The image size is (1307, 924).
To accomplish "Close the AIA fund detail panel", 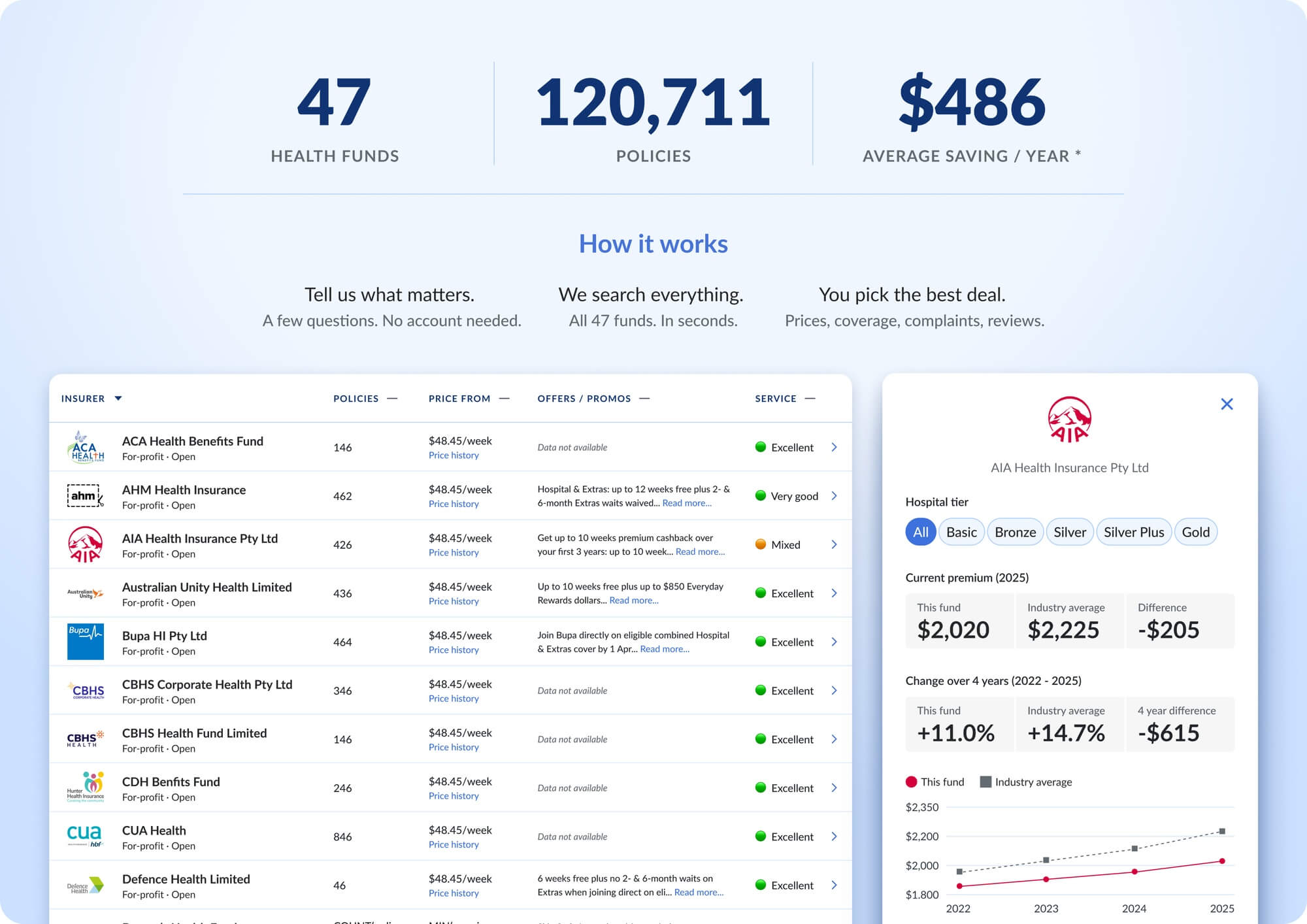I will click(x=1227, y=404).
